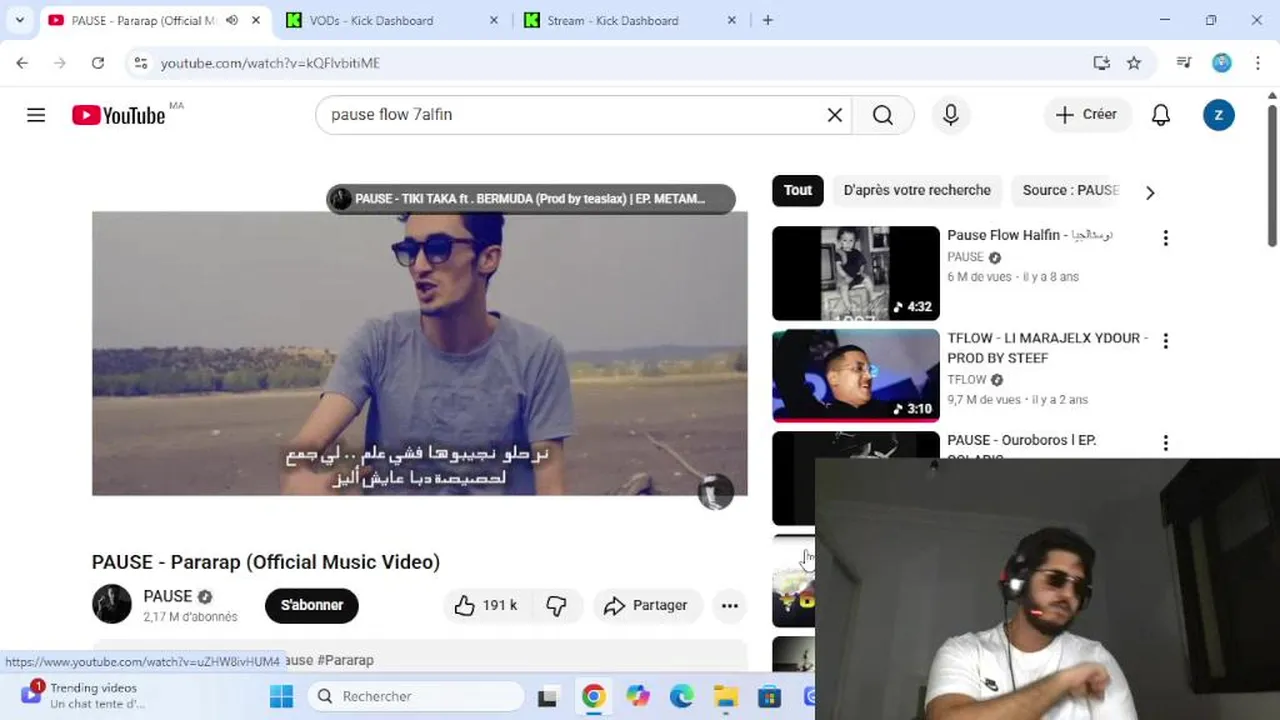The image size is (1280, 720).
Task: Open Windows Start menu
Action: 282,696
